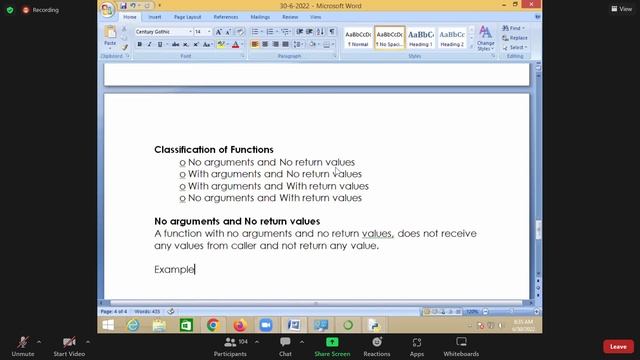Click the Replace button
This screenshot has height=360, width=640.
click(x=515, y=38)
